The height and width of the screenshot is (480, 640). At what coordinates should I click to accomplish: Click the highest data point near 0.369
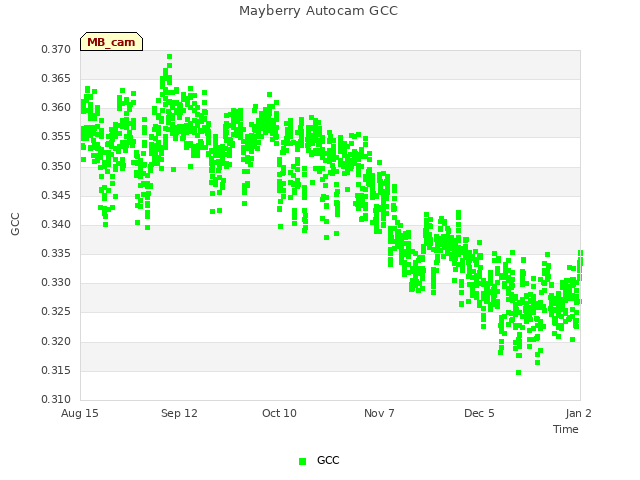(x=169, y=57)
